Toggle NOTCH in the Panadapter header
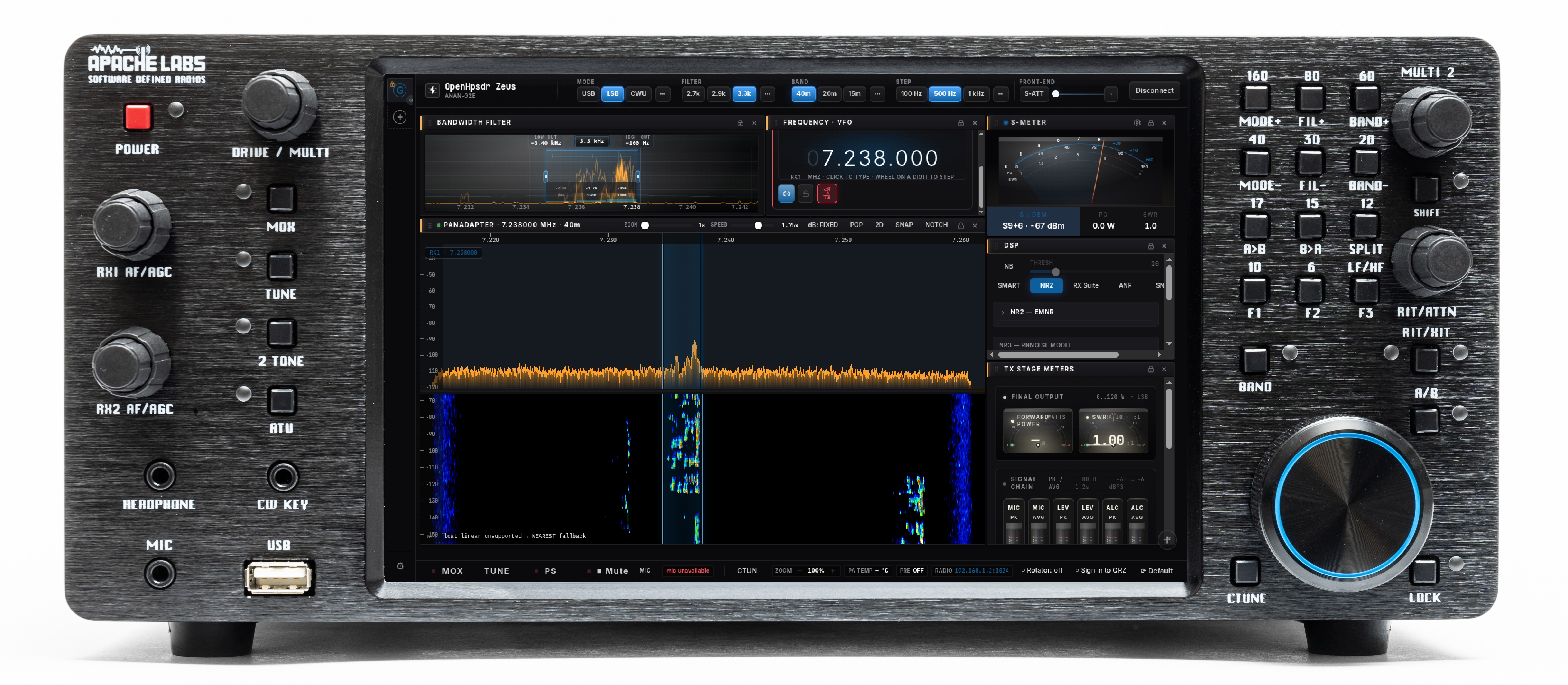This screenshot has height=685, width=1568. (x=936, y=225)
